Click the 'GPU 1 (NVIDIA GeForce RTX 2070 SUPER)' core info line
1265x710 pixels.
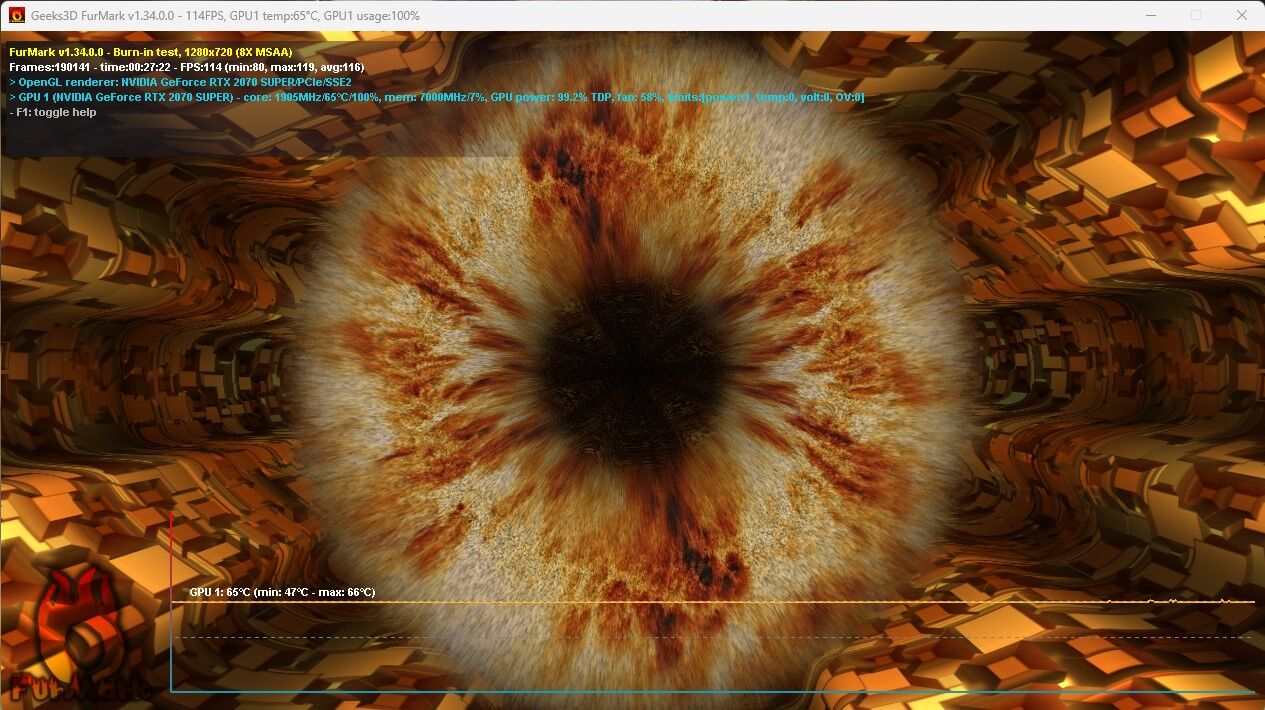pos(437,97)
